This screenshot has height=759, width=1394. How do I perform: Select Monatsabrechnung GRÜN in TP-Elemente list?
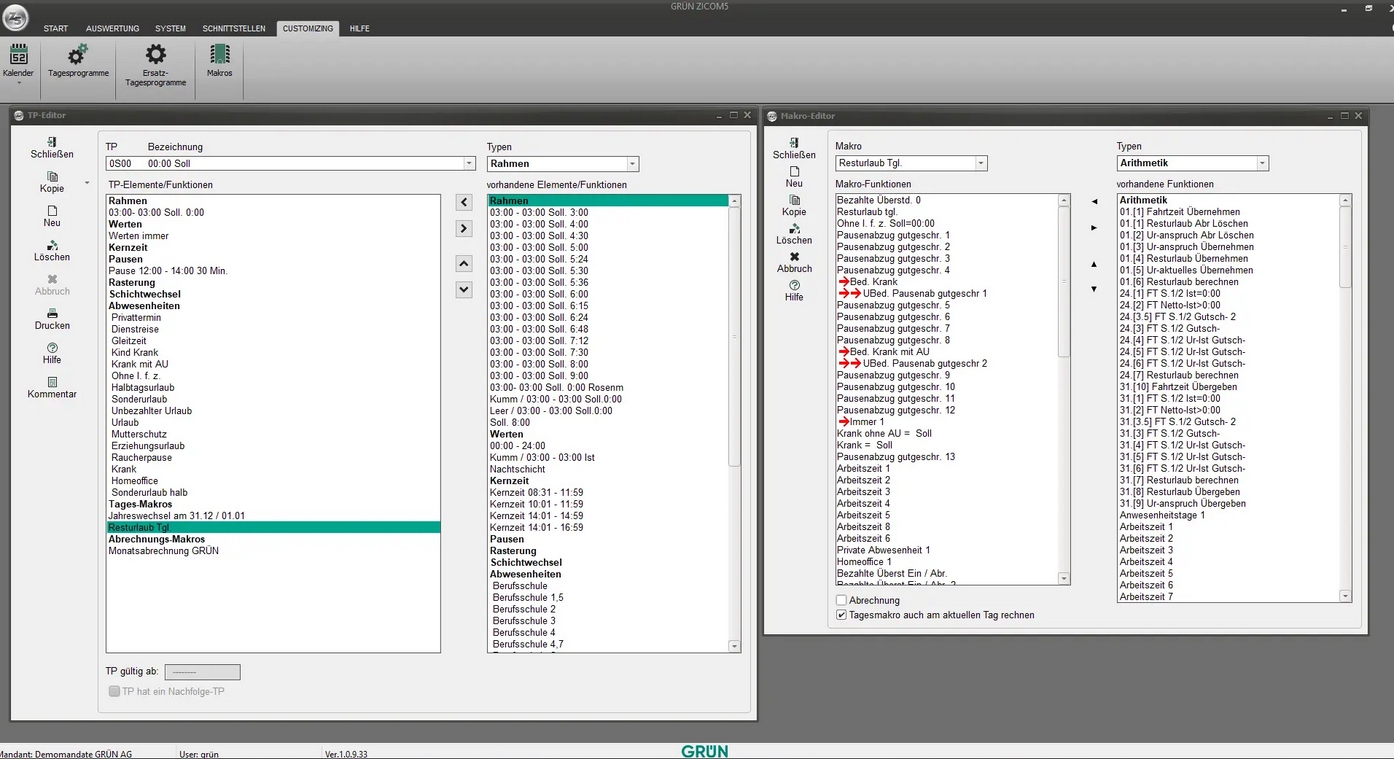[x=164, y=551]
